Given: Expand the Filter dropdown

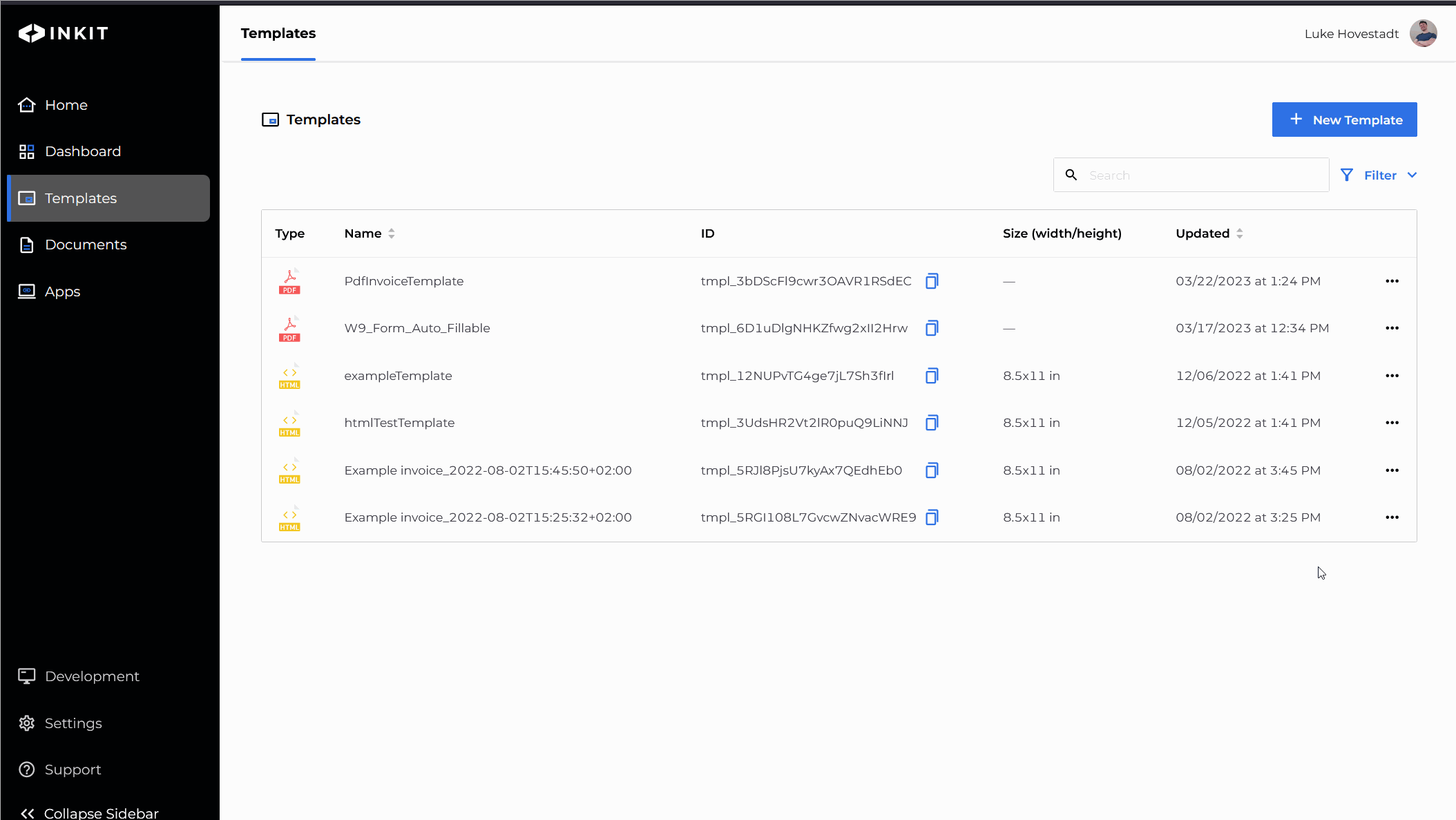Looking at the screenshot, I should click(x=1379, y=175).
